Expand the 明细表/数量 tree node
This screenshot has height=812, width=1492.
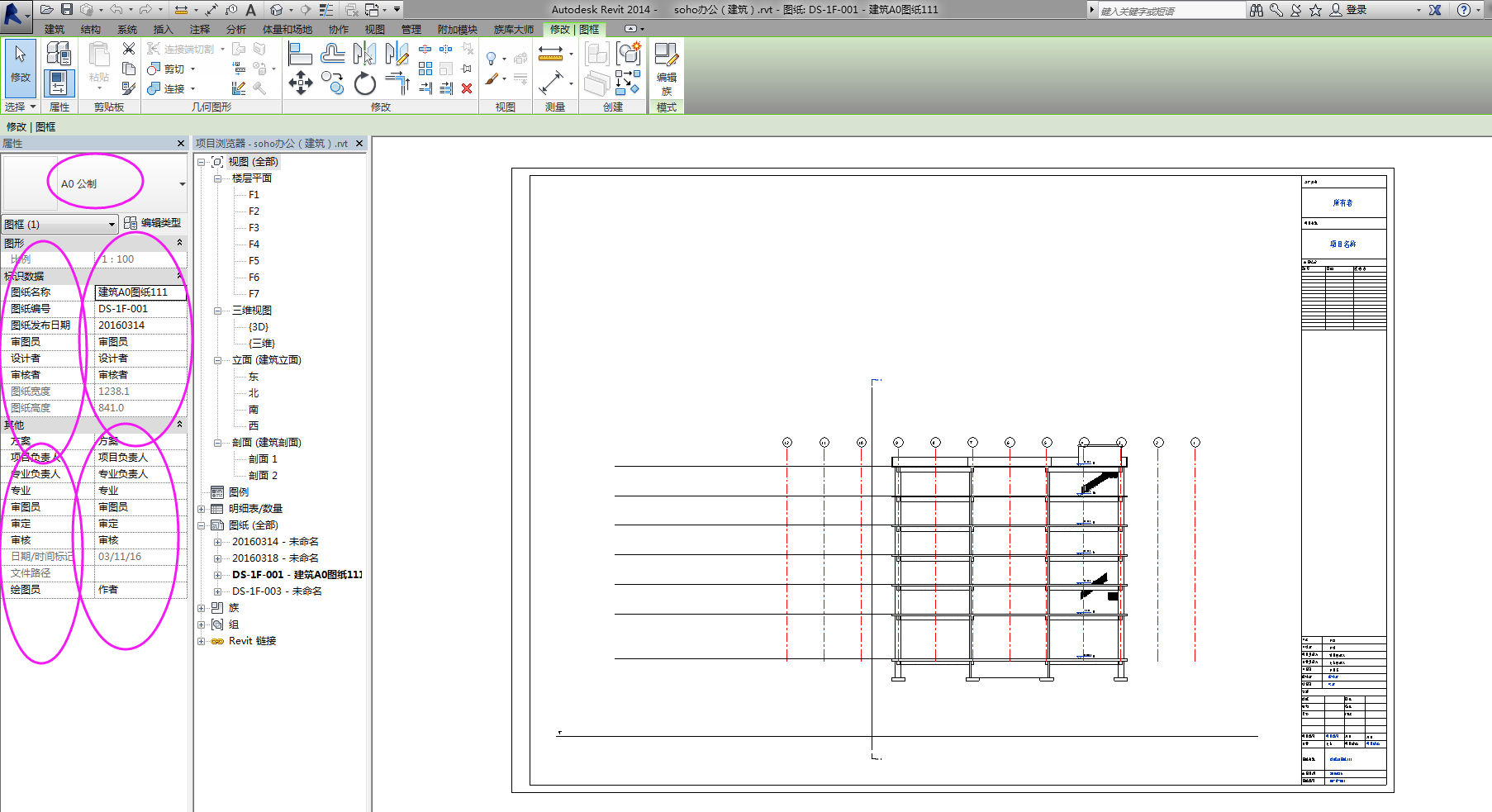[201, 509]
